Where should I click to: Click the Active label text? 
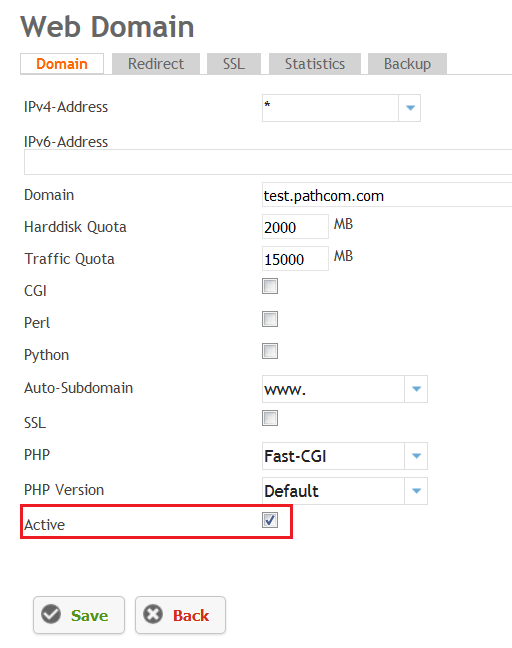[x=45, y=525]
